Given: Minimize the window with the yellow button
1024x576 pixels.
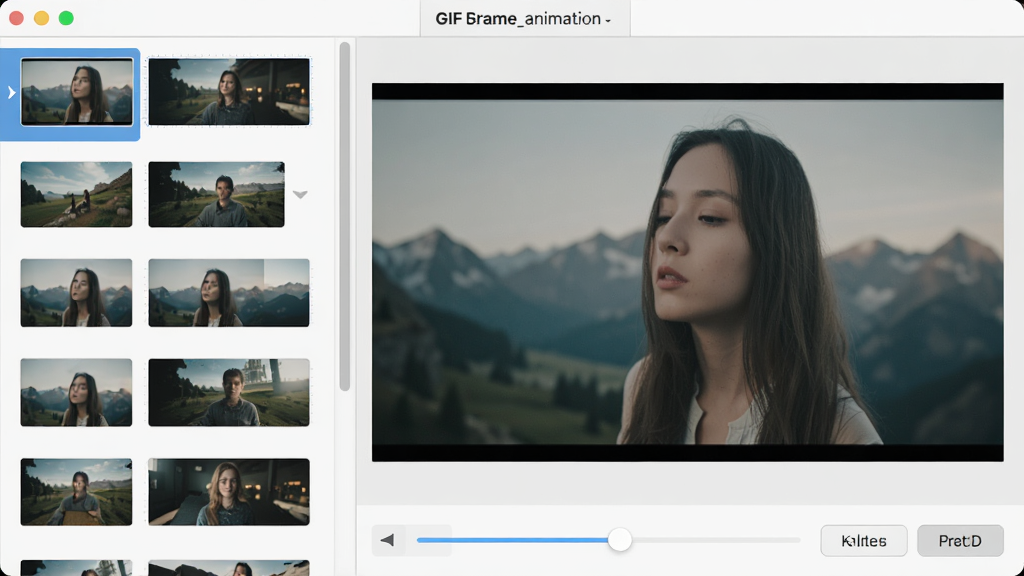Looking at the screenshot, I should (x=41, y=18).
